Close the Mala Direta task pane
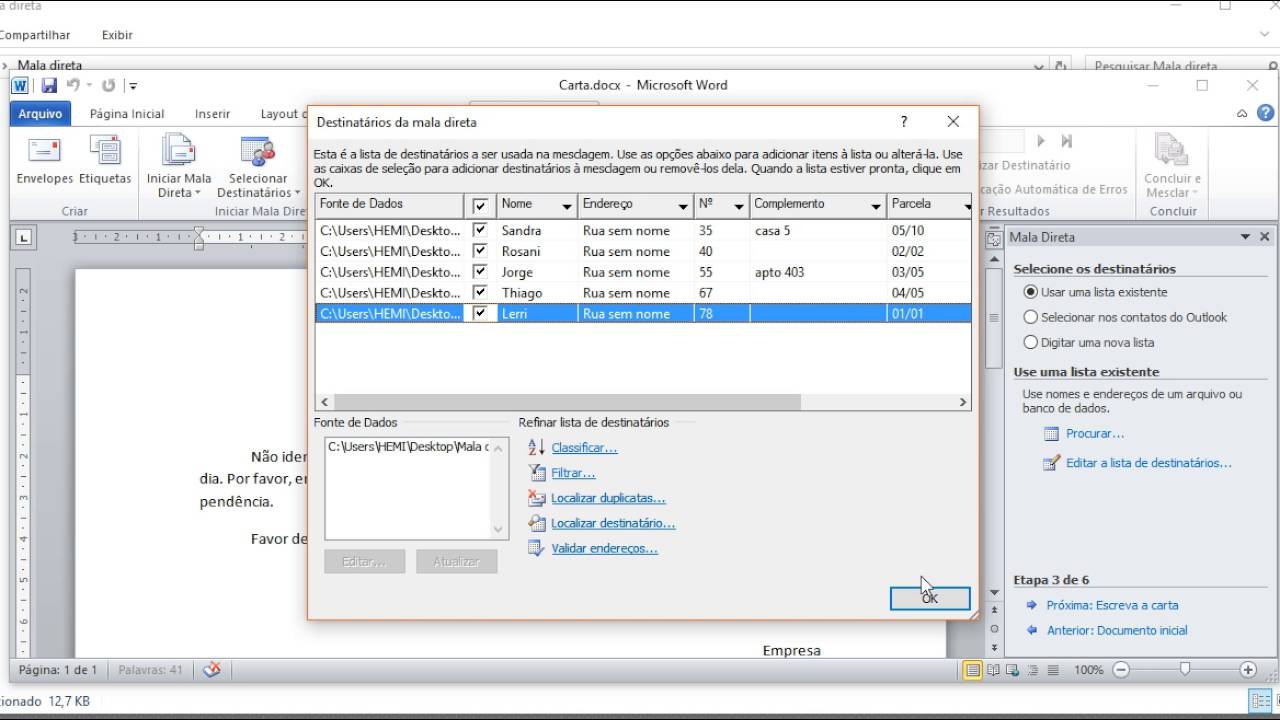1280x720 pixels. (x=1265, y=237)
